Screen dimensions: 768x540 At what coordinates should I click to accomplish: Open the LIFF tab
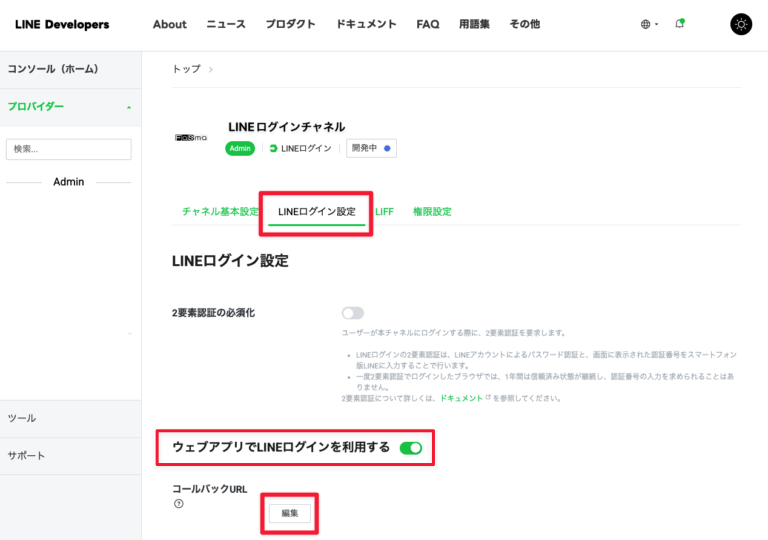point(384,212)
